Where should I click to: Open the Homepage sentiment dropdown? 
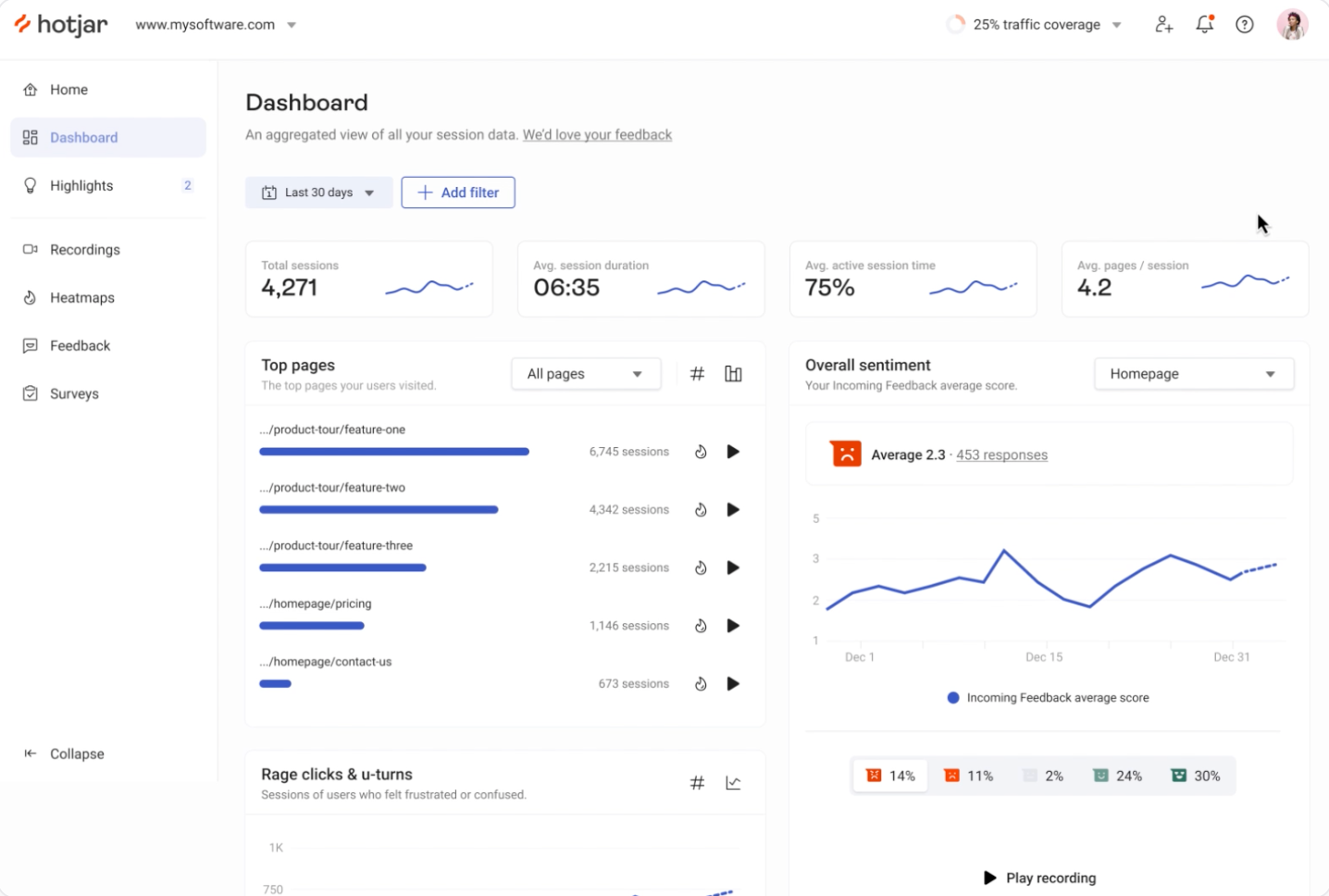pyautogui.click(x=1194, y=374)
